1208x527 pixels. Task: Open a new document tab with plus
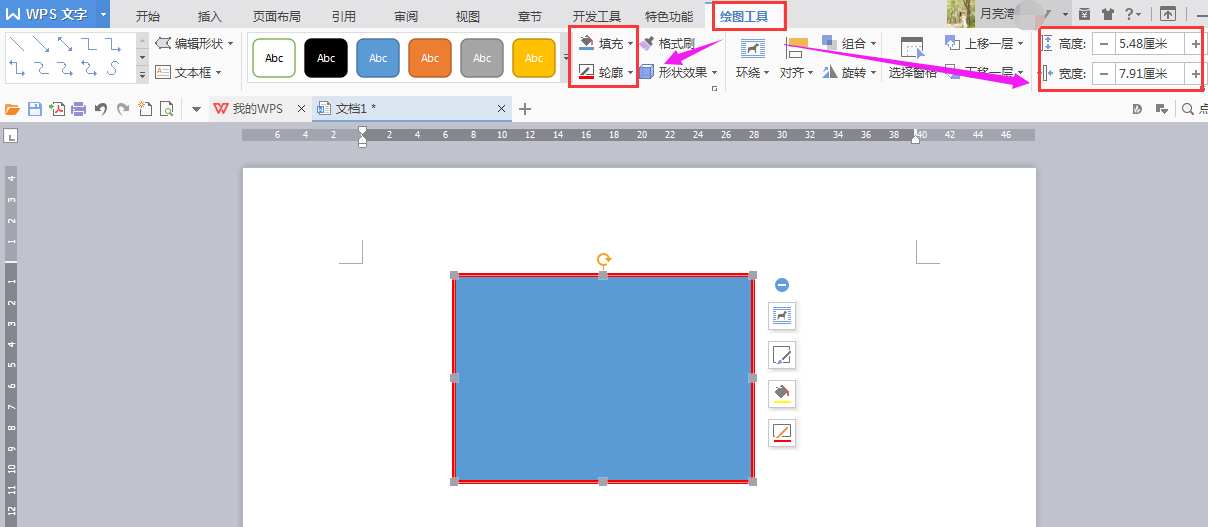tap(525, 109)
